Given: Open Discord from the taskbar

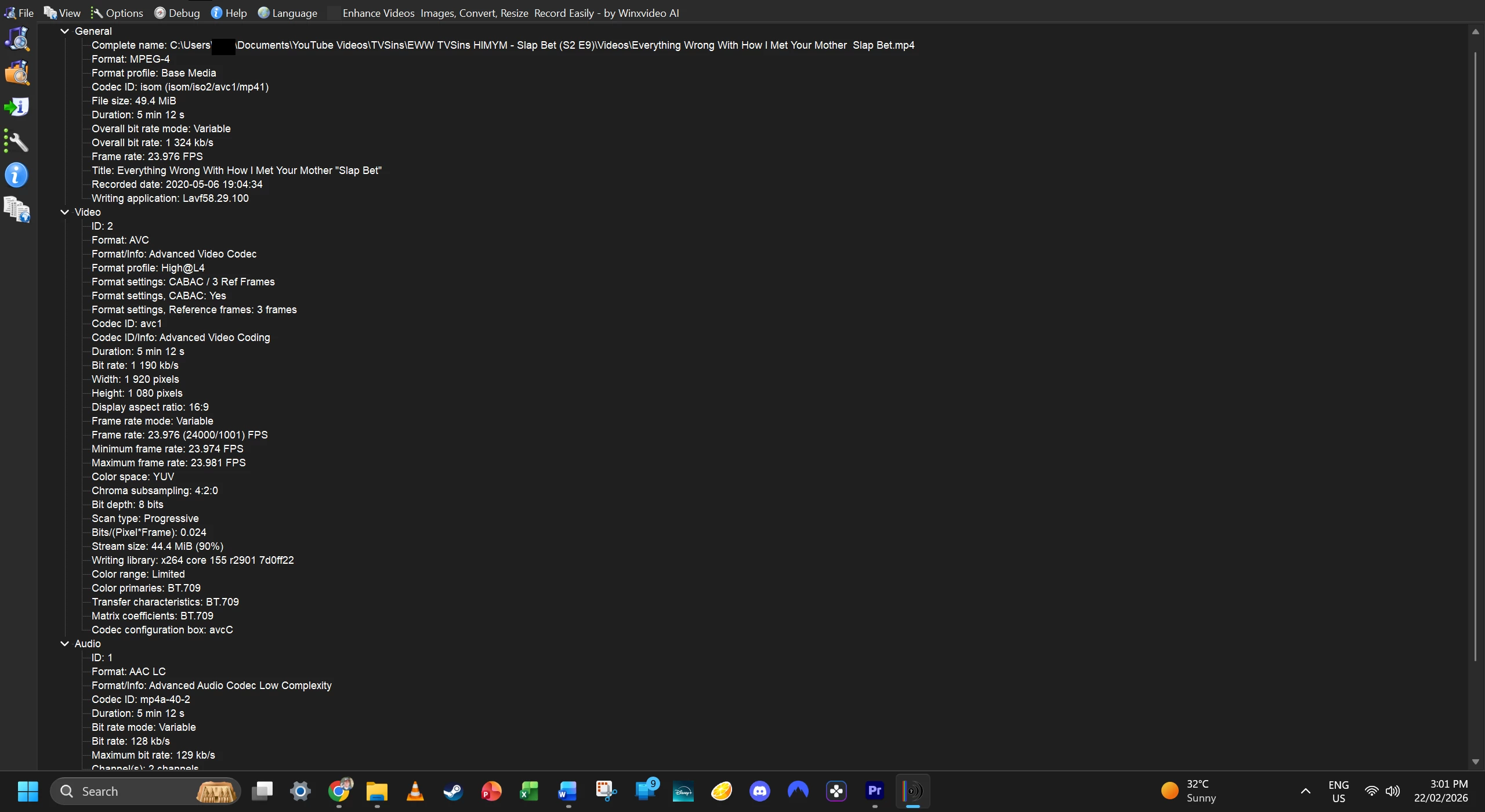Looking at the screenshot, I should tap(759, 791).
